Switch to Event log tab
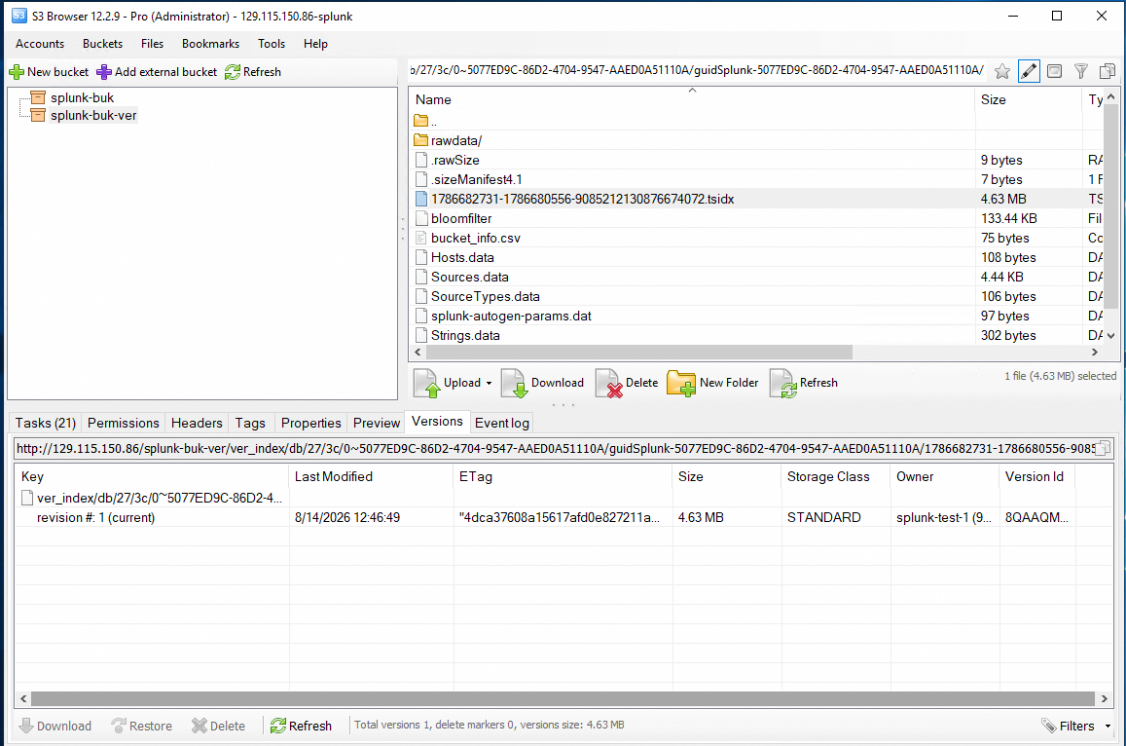The width and height of the screenshot is (1126, 746). pos(502,423)
